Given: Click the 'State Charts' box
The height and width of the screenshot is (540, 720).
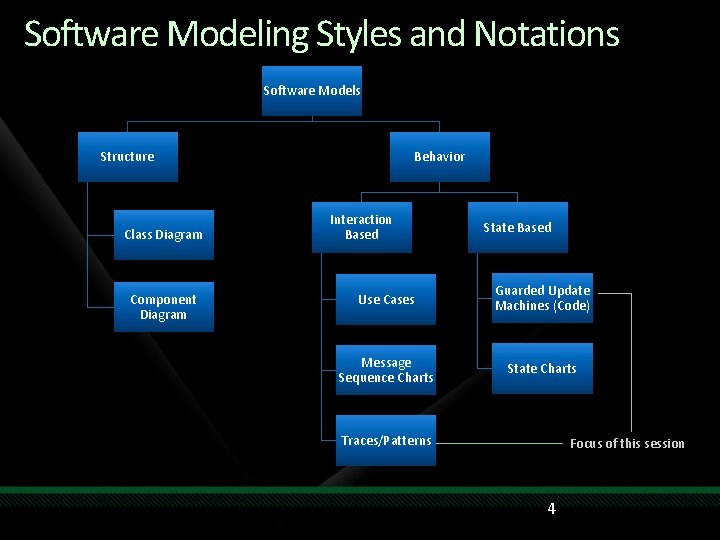Looking at the screenshot, I should click(542, 368).
